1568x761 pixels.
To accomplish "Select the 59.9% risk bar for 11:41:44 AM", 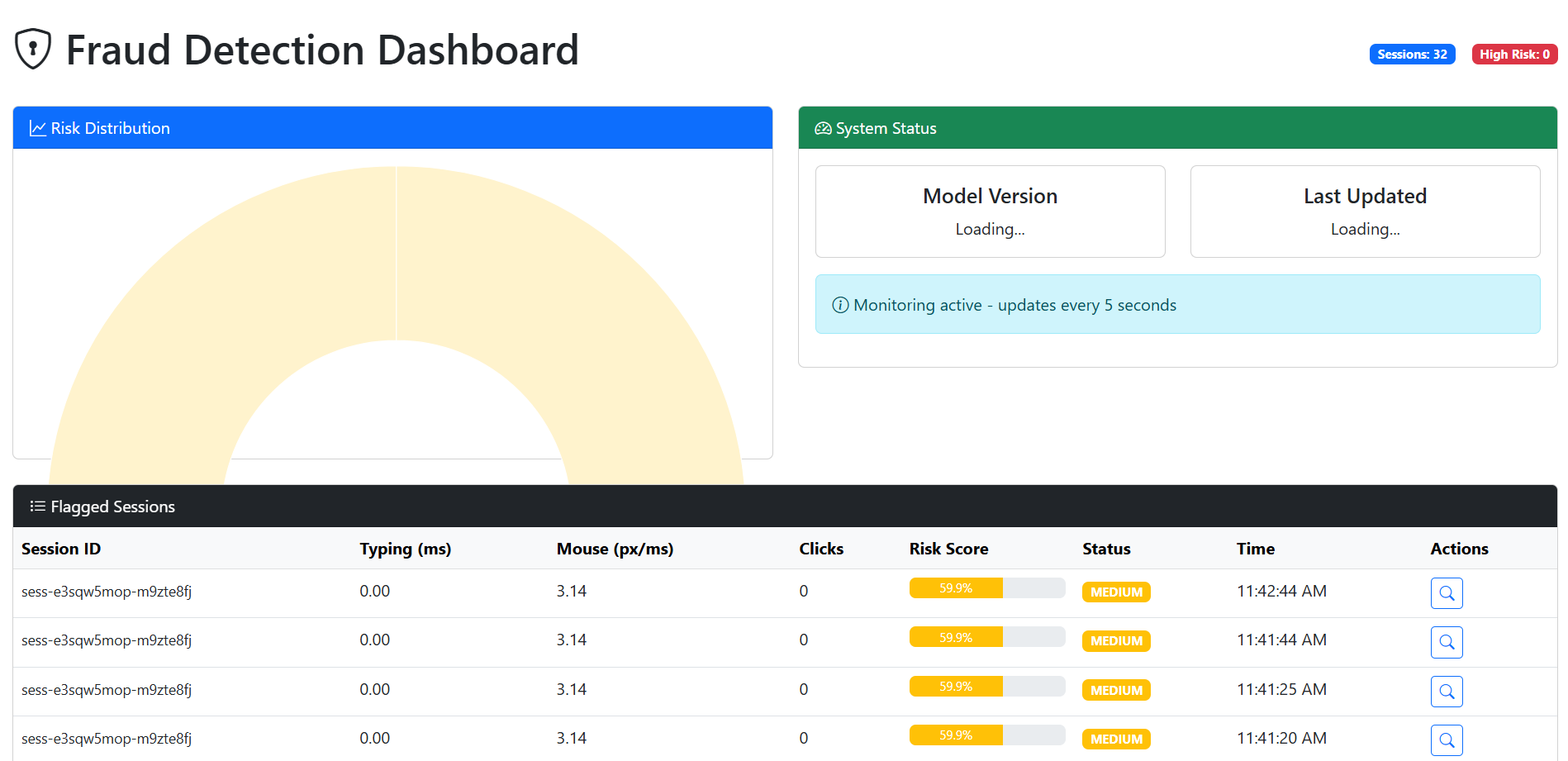I will [987, 637].
